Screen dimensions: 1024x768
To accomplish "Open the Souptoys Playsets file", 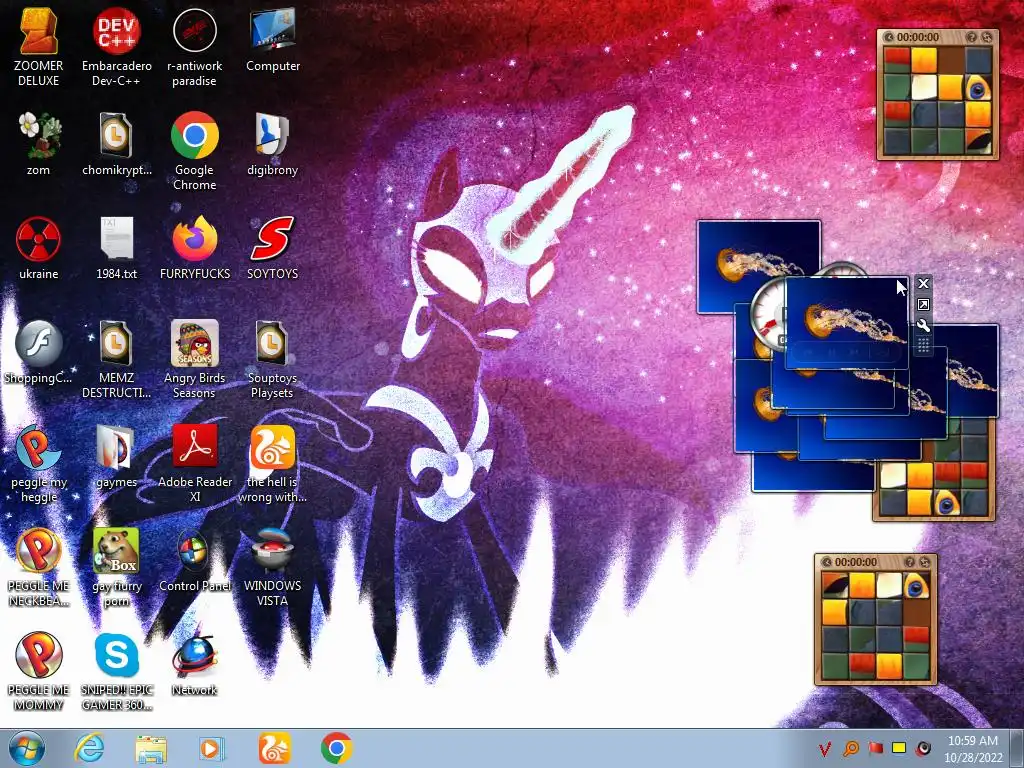I will point(272,359).
